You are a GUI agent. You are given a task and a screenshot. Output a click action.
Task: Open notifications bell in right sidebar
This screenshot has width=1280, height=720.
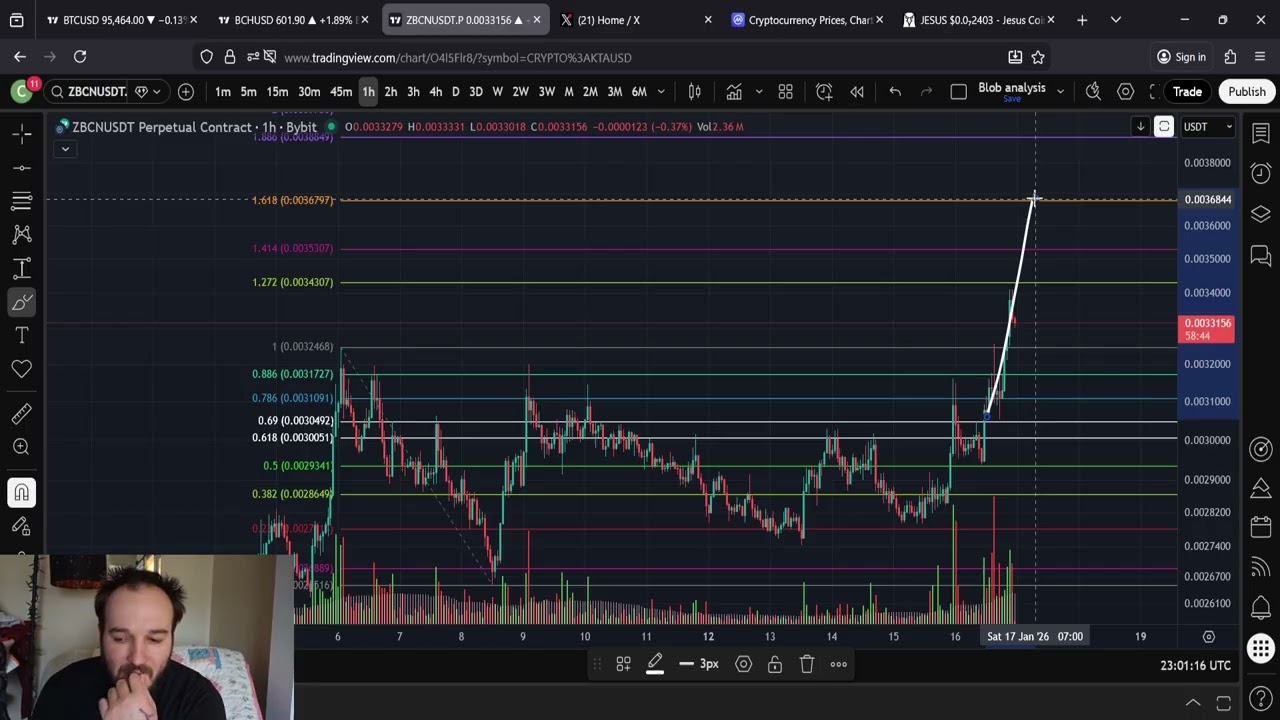tap(1261, 608)
